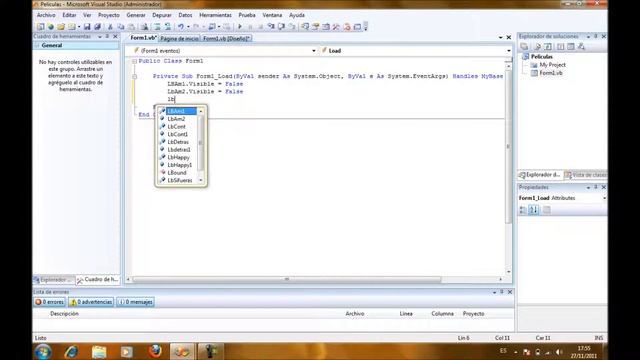The image size is (640, 360).
Task: Open the Depurar menu
Action: coord(162,15)
